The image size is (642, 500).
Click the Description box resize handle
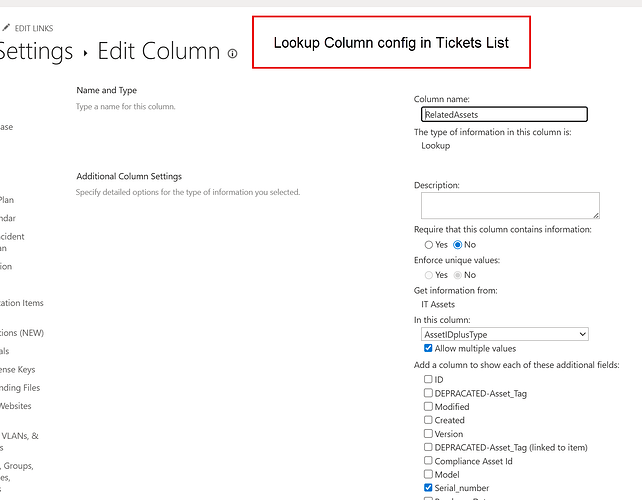click(596, 214)
